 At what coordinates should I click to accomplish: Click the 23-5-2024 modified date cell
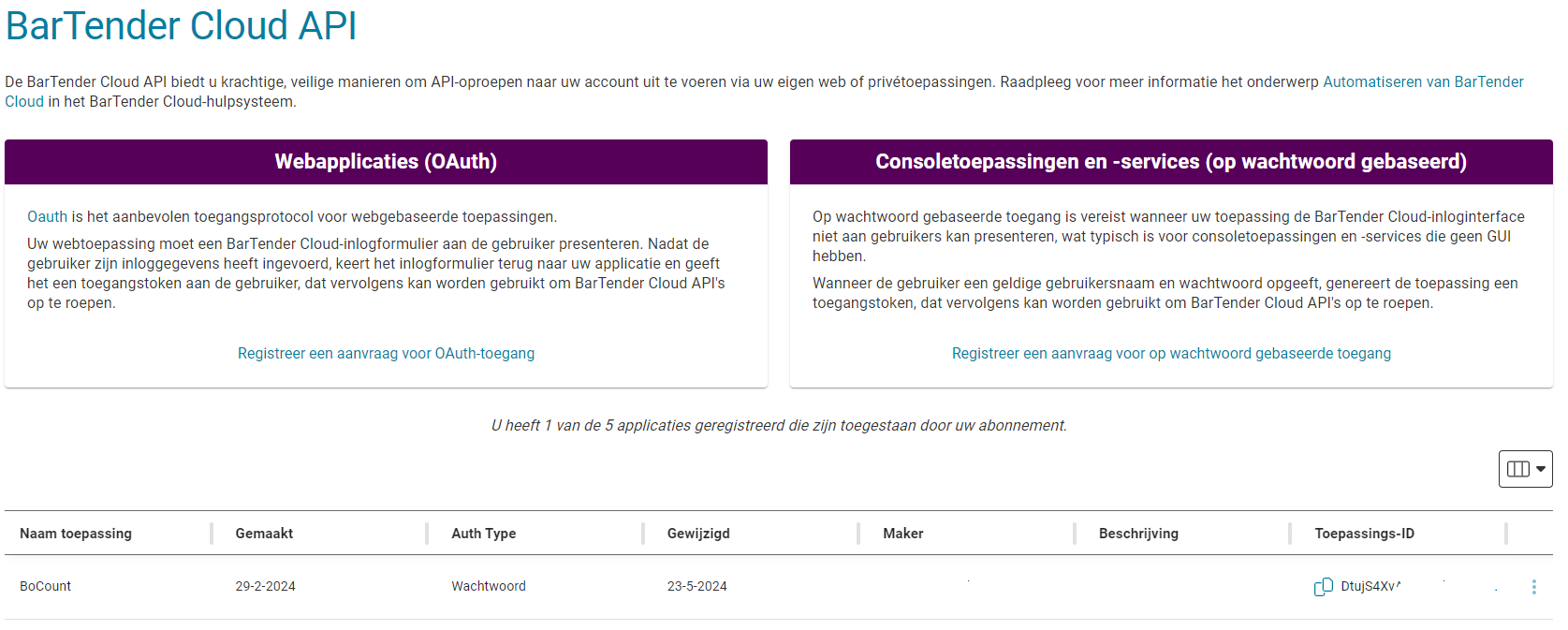[x=696, y=587]
